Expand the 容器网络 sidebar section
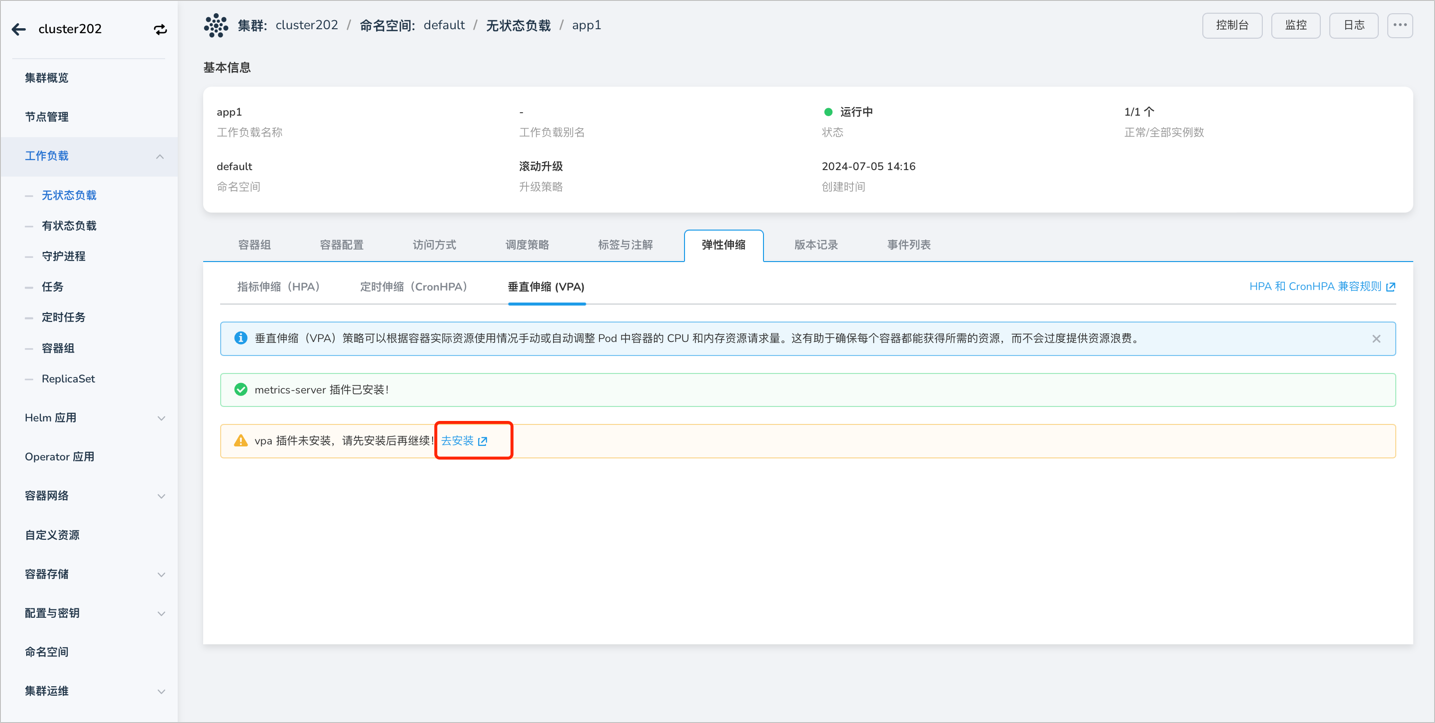Screen dimensions: 1435x723 [161, 496]
